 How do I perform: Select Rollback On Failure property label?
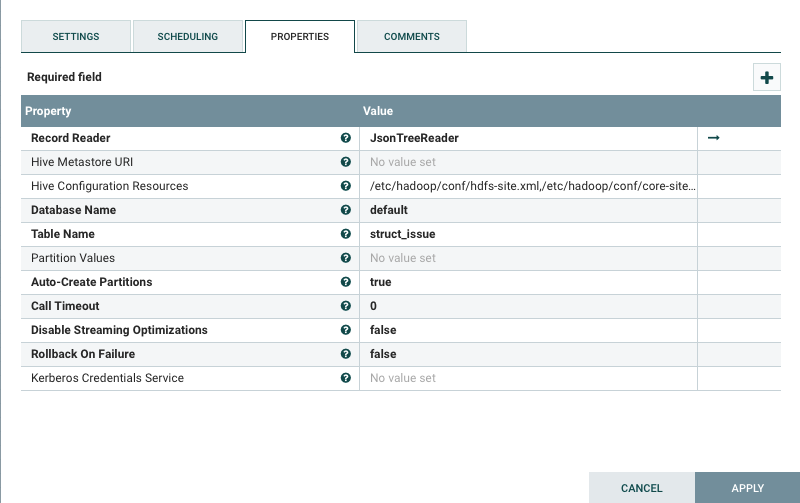(83, 354)
